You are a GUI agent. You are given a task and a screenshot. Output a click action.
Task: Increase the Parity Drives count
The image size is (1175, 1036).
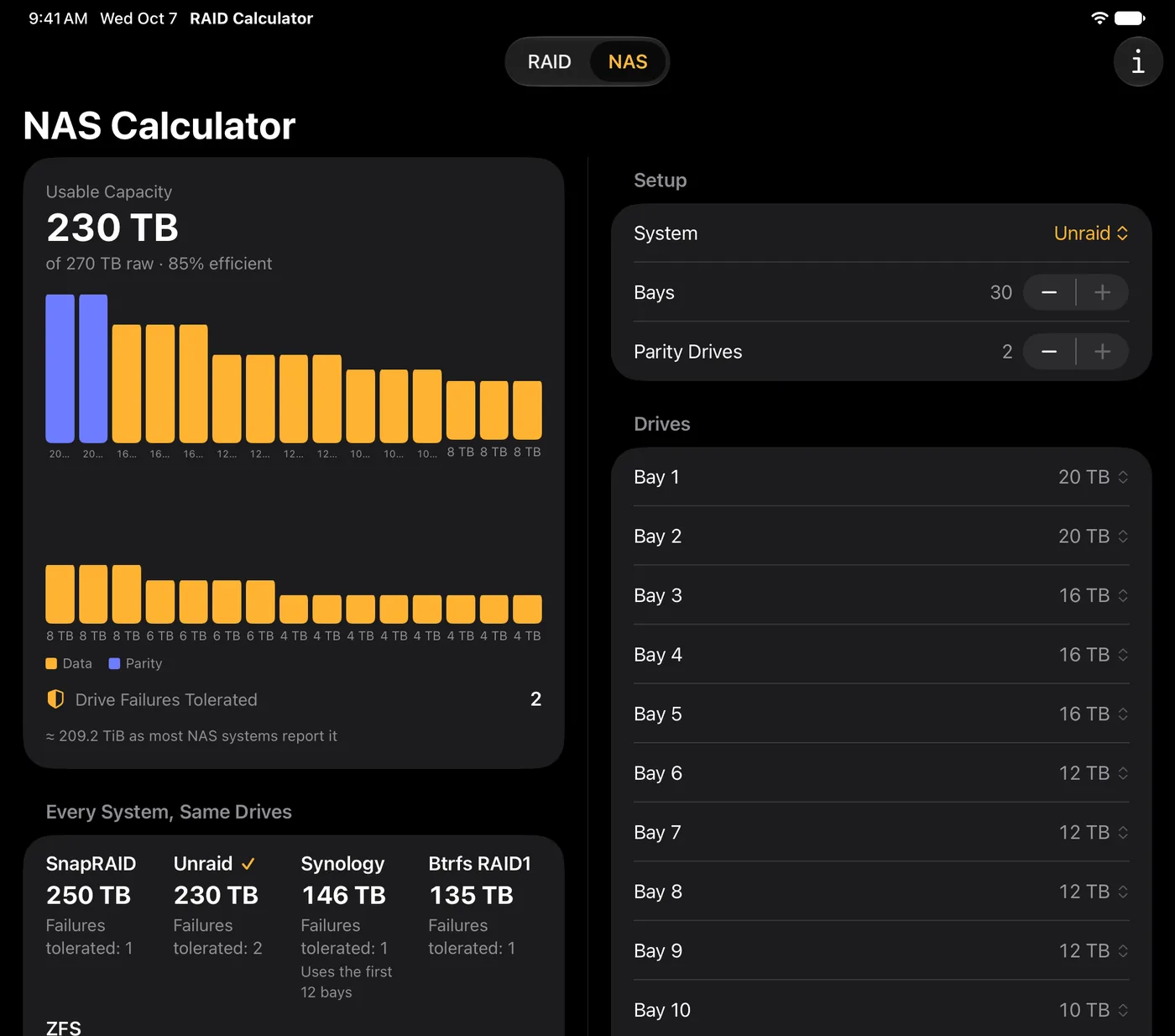pos(1103,352)
